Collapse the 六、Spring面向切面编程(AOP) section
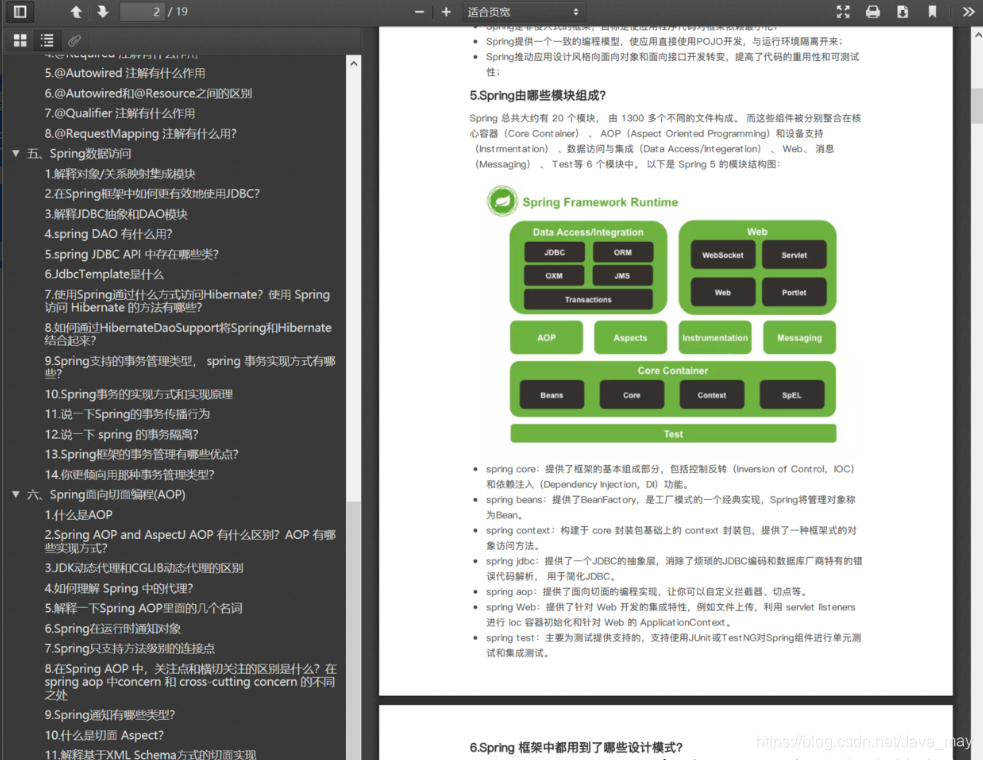The height and width of the screenshot is (760, 983). coord(16,494)
